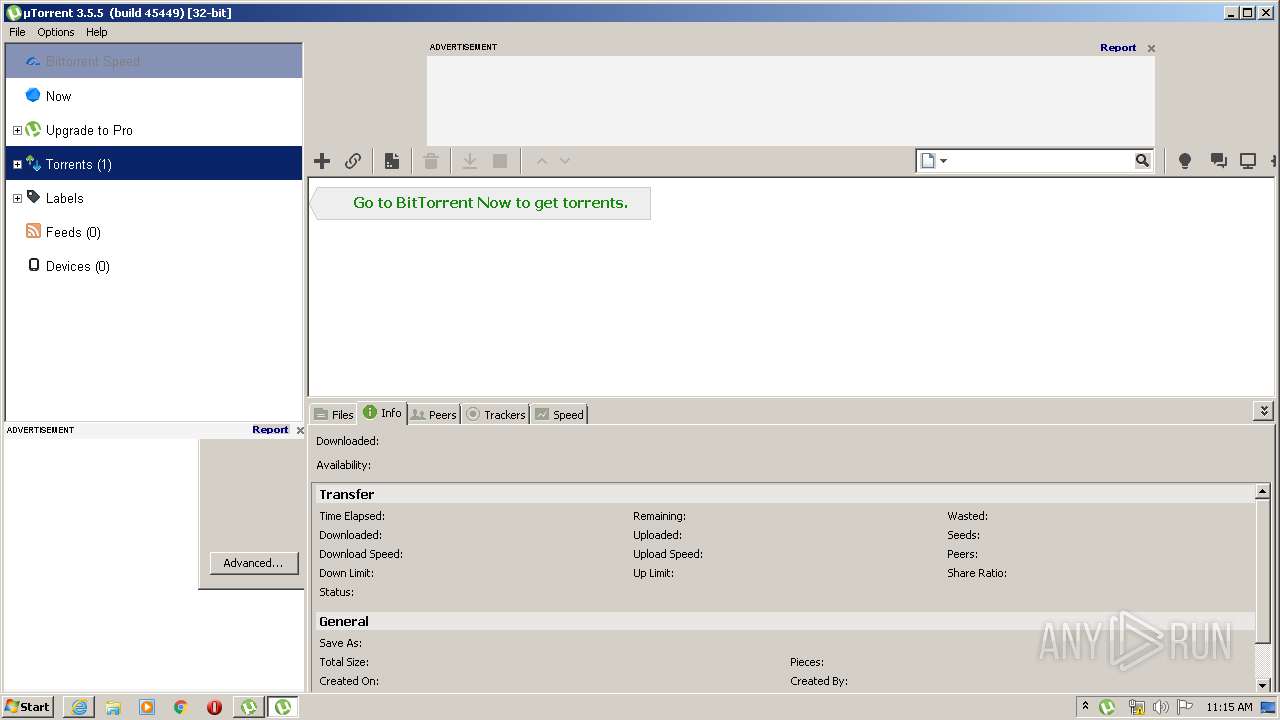Show hidden tray icons arrow
The image size is (1280, 720).
[x=1085, y=706]
